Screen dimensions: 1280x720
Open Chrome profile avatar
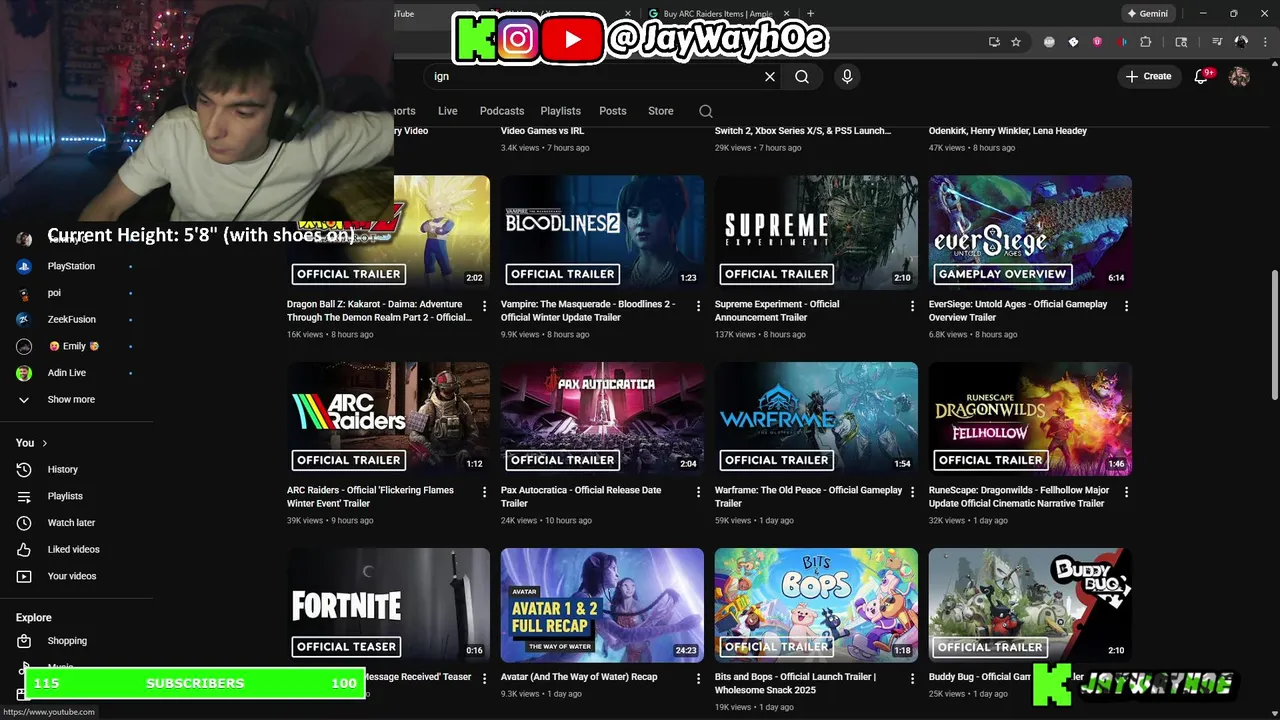(x=1241, y=42)
